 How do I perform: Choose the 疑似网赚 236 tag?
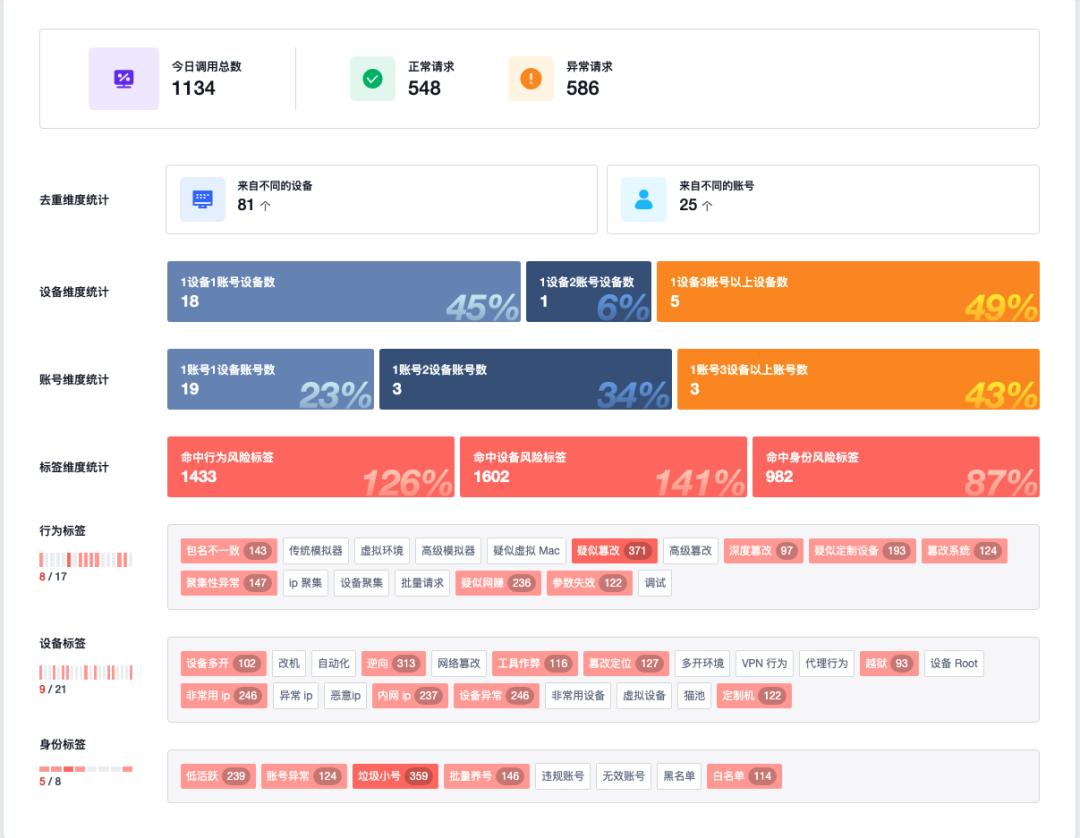(x=498, y=583)
